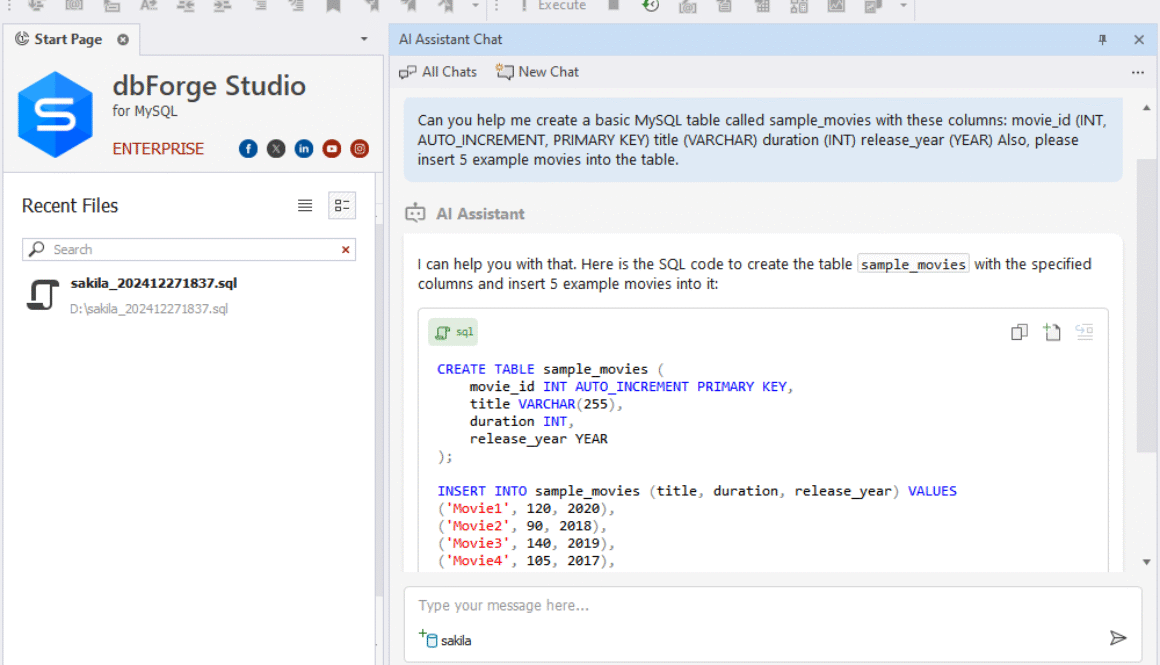Open the SQL snippet in a new document

tap(1052, 331)
